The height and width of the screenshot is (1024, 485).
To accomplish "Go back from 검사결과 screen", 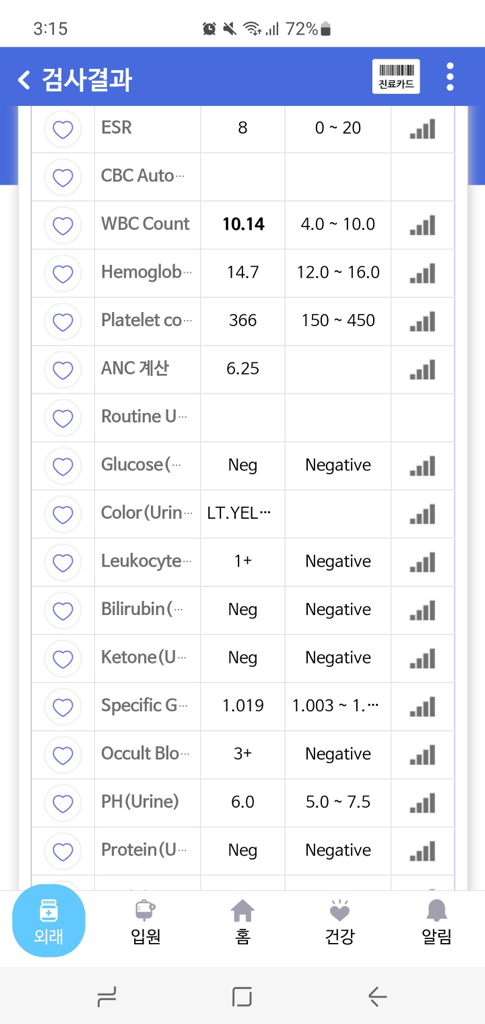I will [24, 80].
